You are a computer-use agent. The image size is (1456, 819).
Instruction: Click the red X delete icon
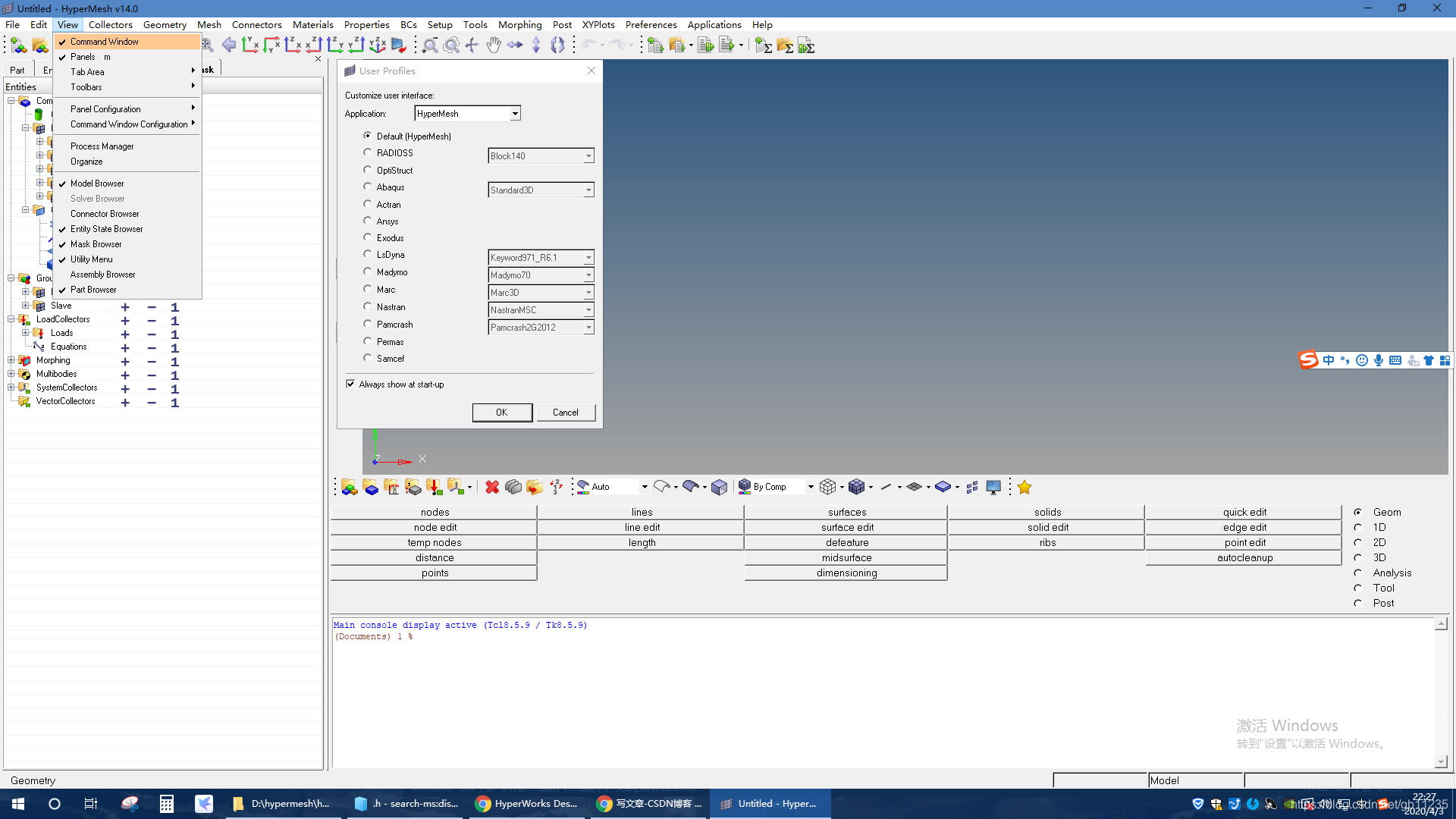pos(492,487)
